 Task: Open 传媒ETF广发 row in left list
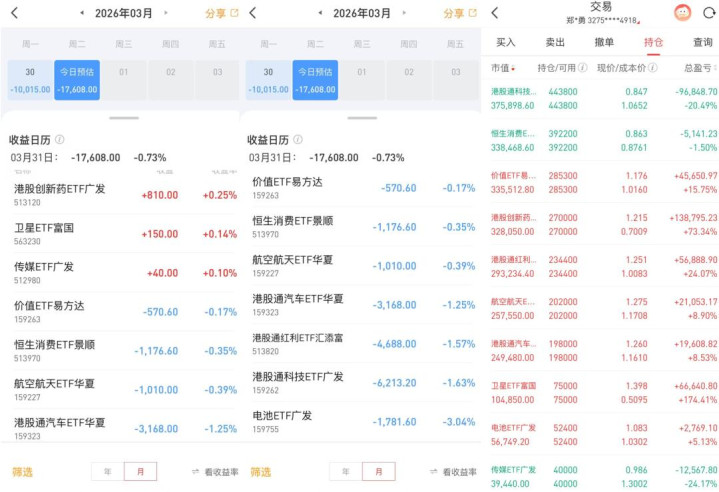[x=124, y=272]
